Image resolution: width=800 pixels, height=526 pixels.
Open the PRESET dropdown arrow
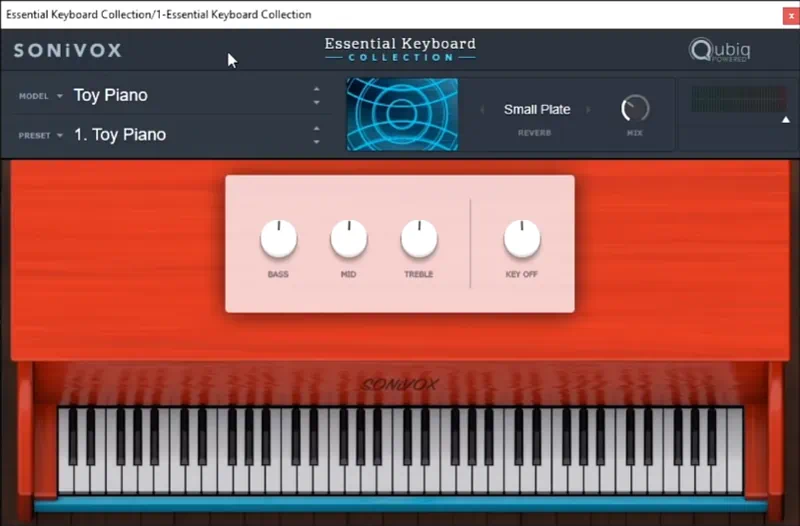click(60, 136)
